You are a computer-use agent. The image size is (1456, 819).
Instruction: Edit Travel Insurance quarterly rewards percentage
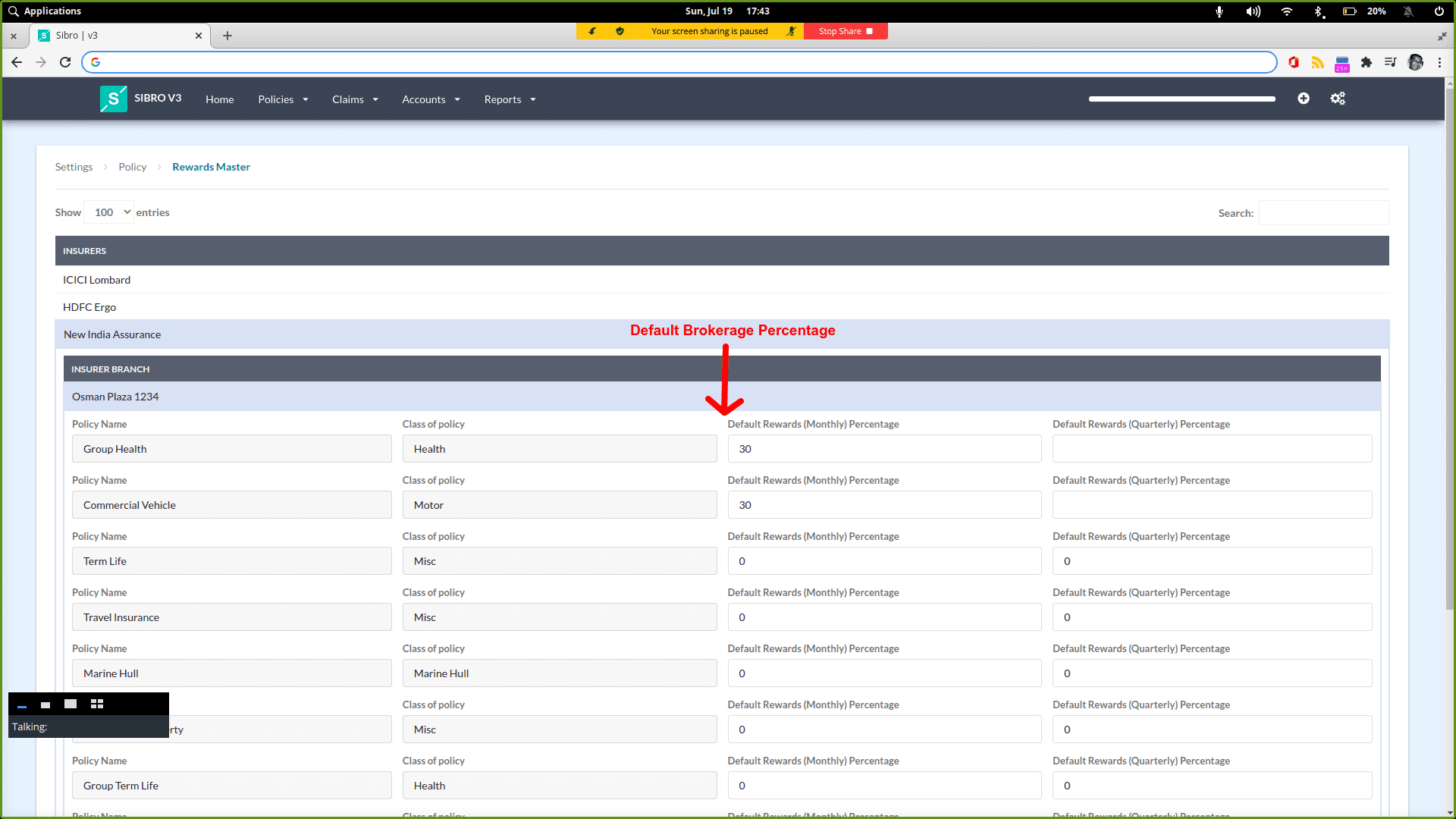1212,617
